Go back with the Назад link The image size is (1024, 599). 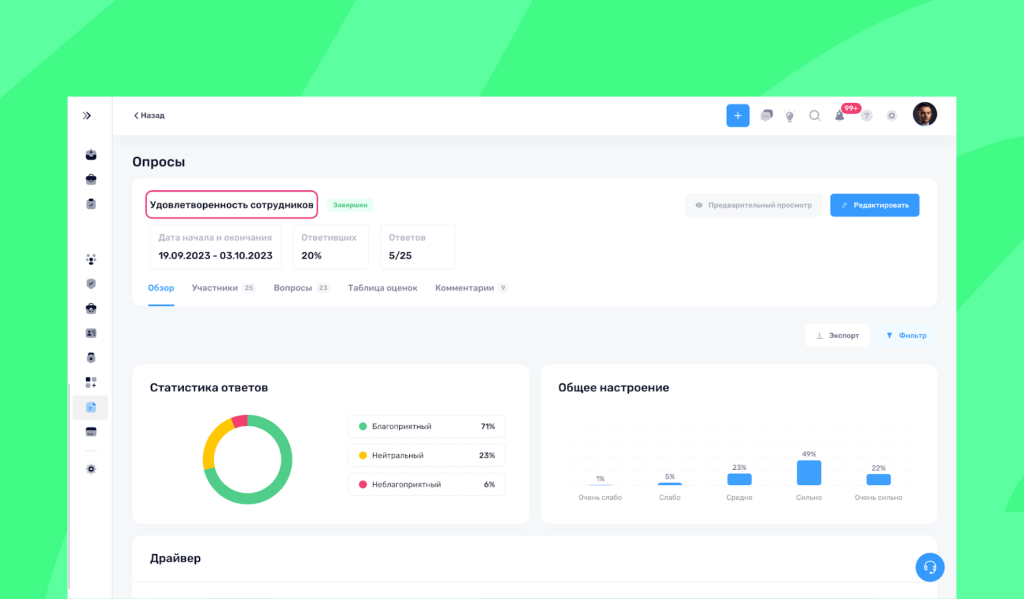149,116
